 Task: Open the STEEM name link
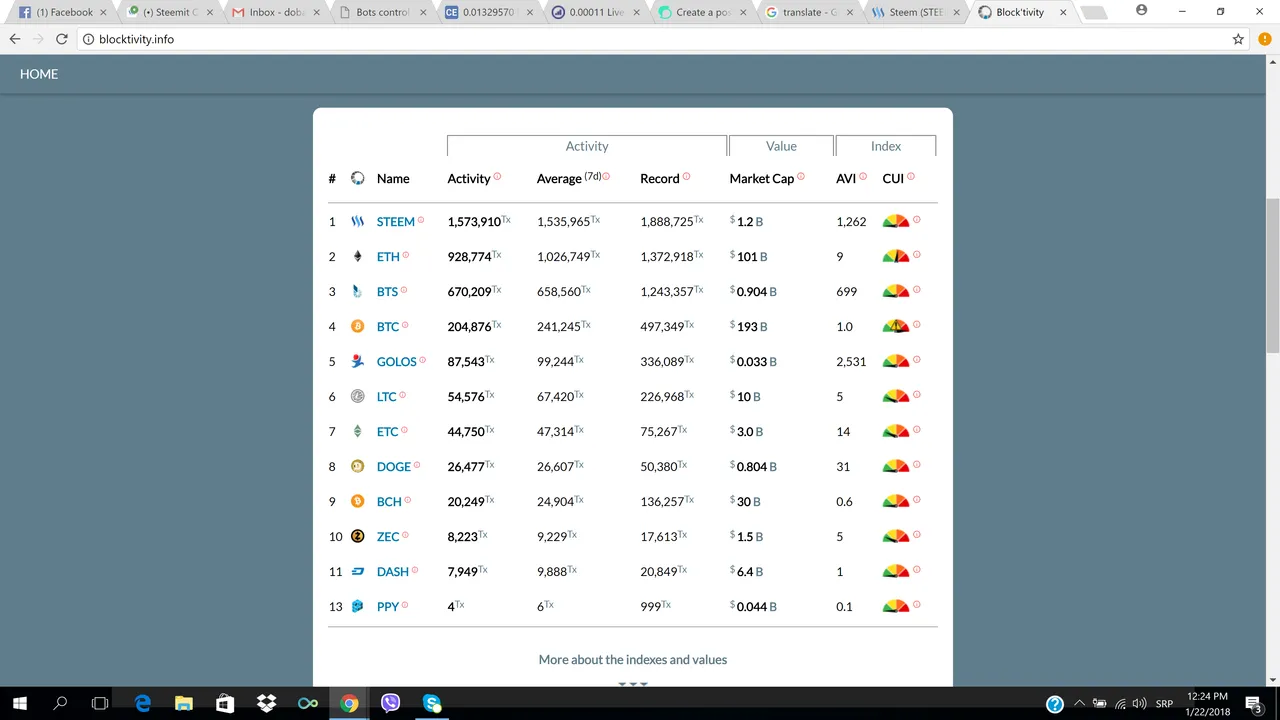click(395, 222)
